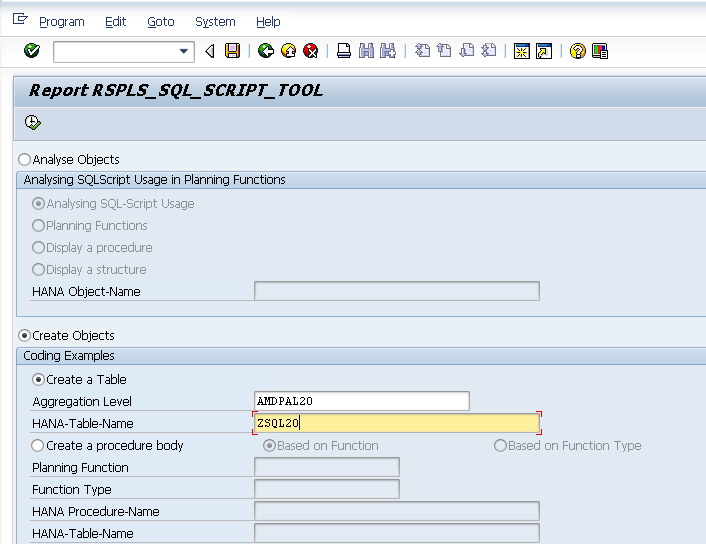Click Aggregation Level field containing AMDPAL20
This screenshot has height=545, width=706.
pos(362,401)
